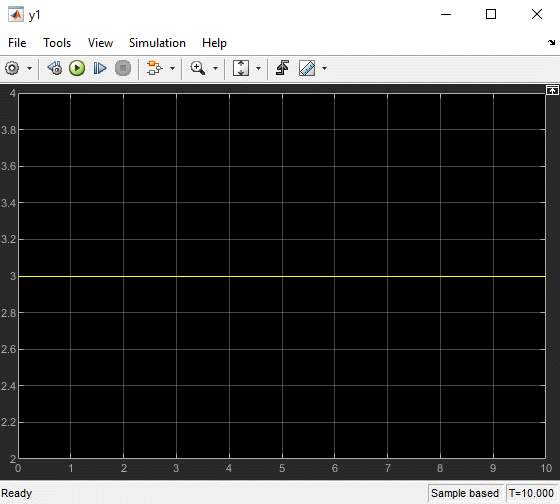This screenshot has height=504, width=560.
Task: Open the measurements dropdown arrow
Action: [x=324, y=68]
